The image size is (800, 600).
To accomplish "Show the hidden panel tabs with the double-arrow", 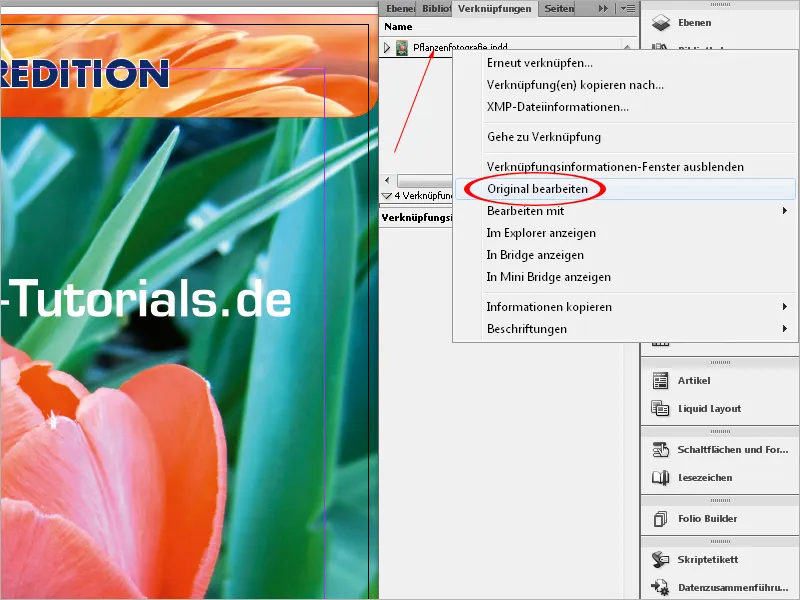I will point(603,9).
